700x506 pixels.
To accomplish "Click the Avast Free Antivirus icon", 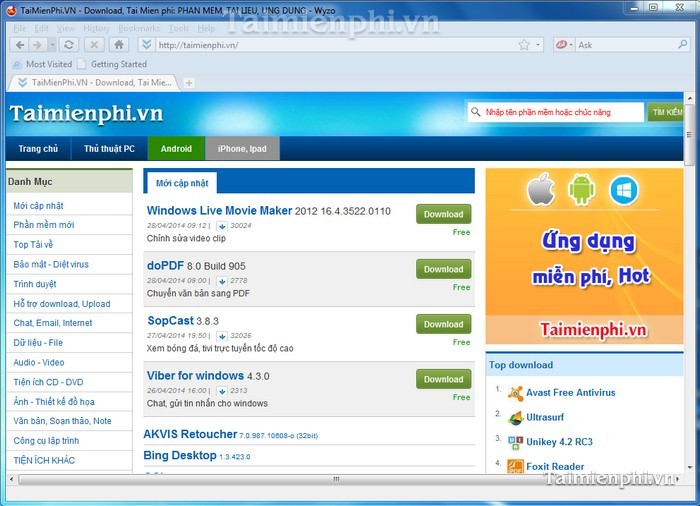I will 515,393.
